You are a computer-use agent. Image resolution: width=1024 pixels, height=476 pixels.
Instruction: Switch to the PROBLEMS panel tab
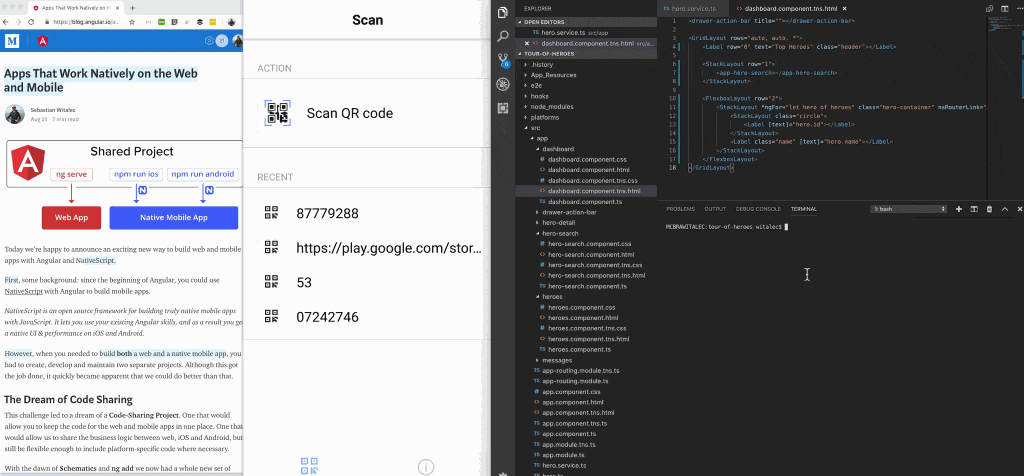(680, 209)
